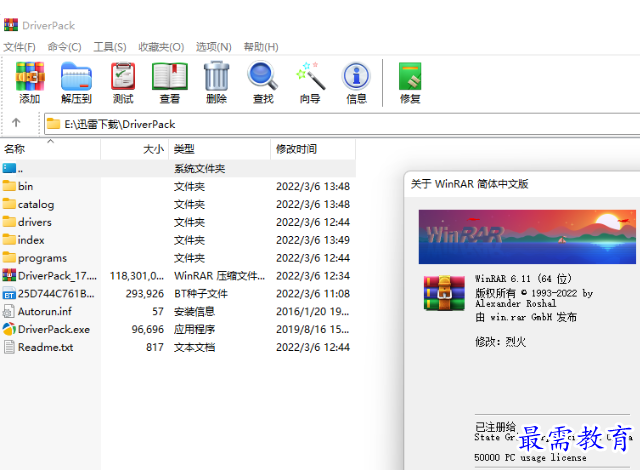Open the 工具(S) menu
The image size is (640, 470).
[110, 47]
